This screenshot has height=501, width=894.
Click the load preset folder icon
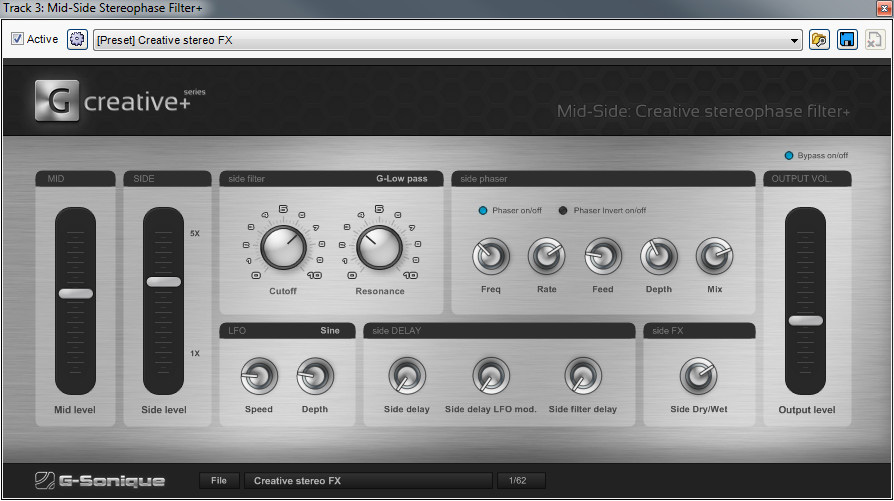point(819,39)
